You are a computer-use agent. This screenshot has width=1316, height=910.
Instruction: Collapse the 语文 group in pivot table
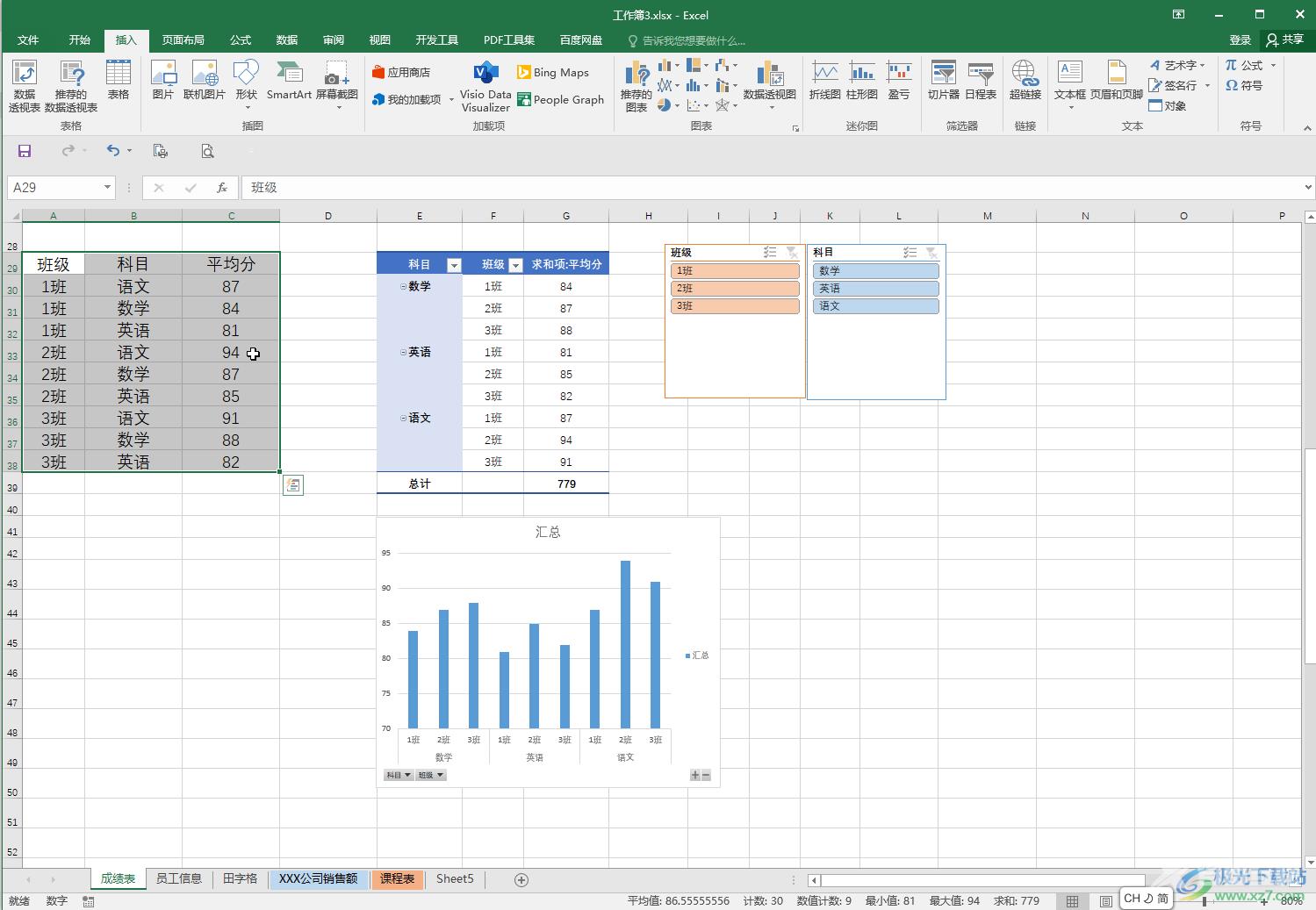tap(404, 419)
